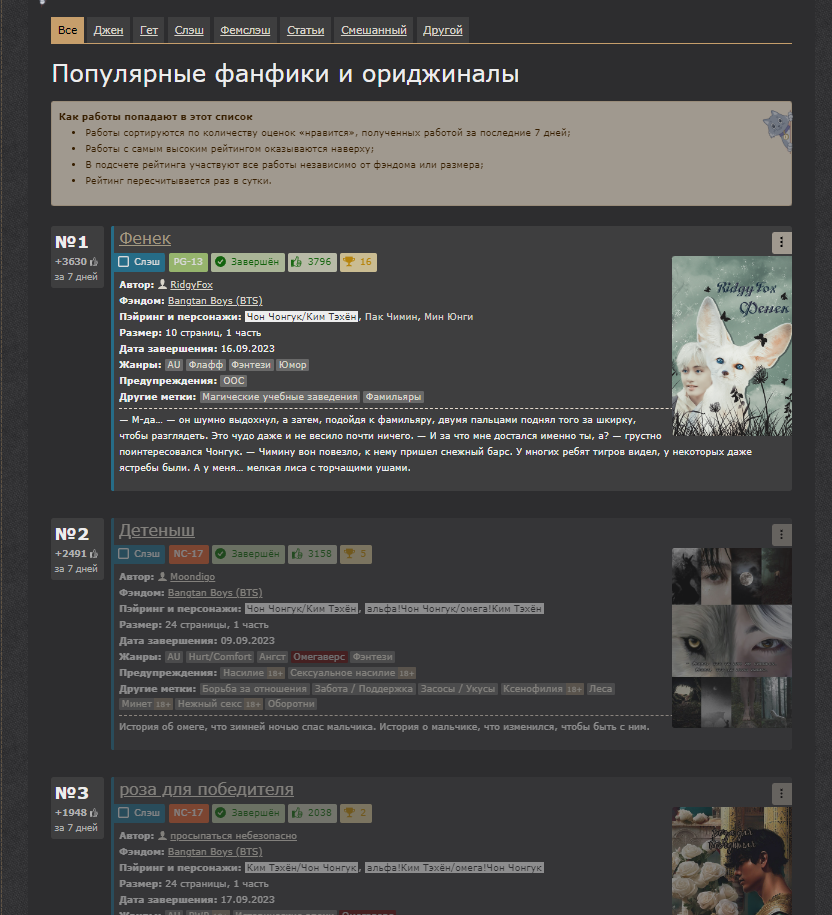This screenshot has height=915, width=832.
Task: Click the trophy badge showing 5
Action: point(355,554)
